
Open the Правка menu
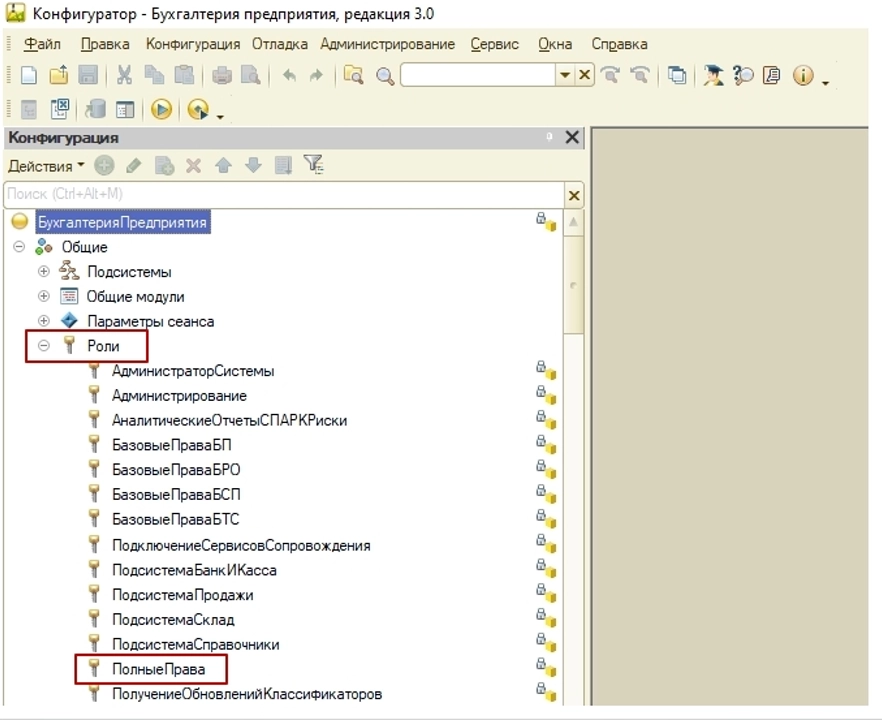(105, 44)
